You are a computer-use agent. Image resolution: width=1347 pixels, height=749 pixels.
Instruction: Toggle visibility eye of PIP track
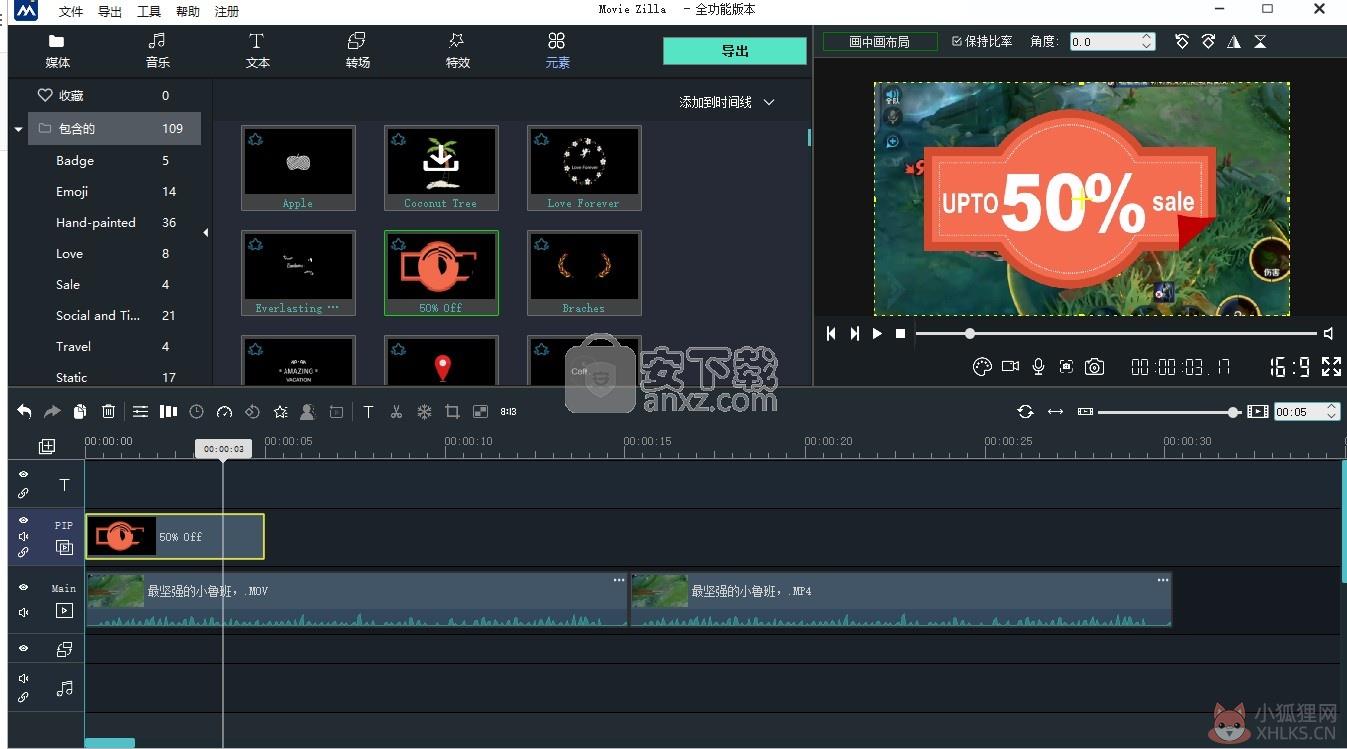23,520
